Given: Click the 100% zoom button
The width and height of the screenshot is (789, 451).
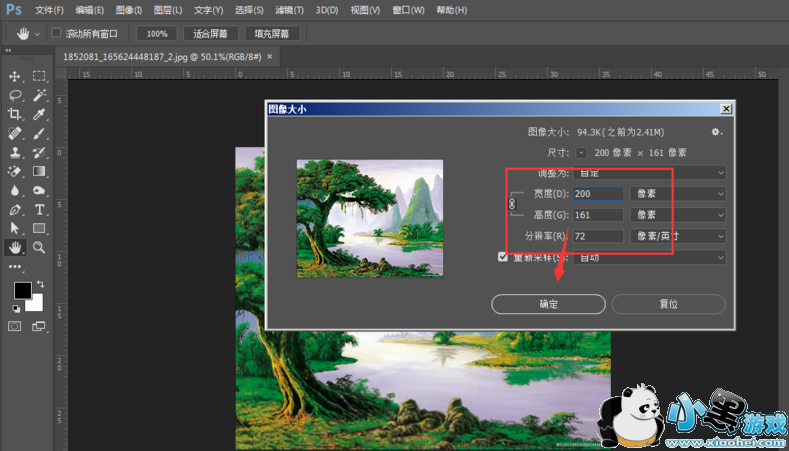Looking at the screenshot, I should pos(157,34).
